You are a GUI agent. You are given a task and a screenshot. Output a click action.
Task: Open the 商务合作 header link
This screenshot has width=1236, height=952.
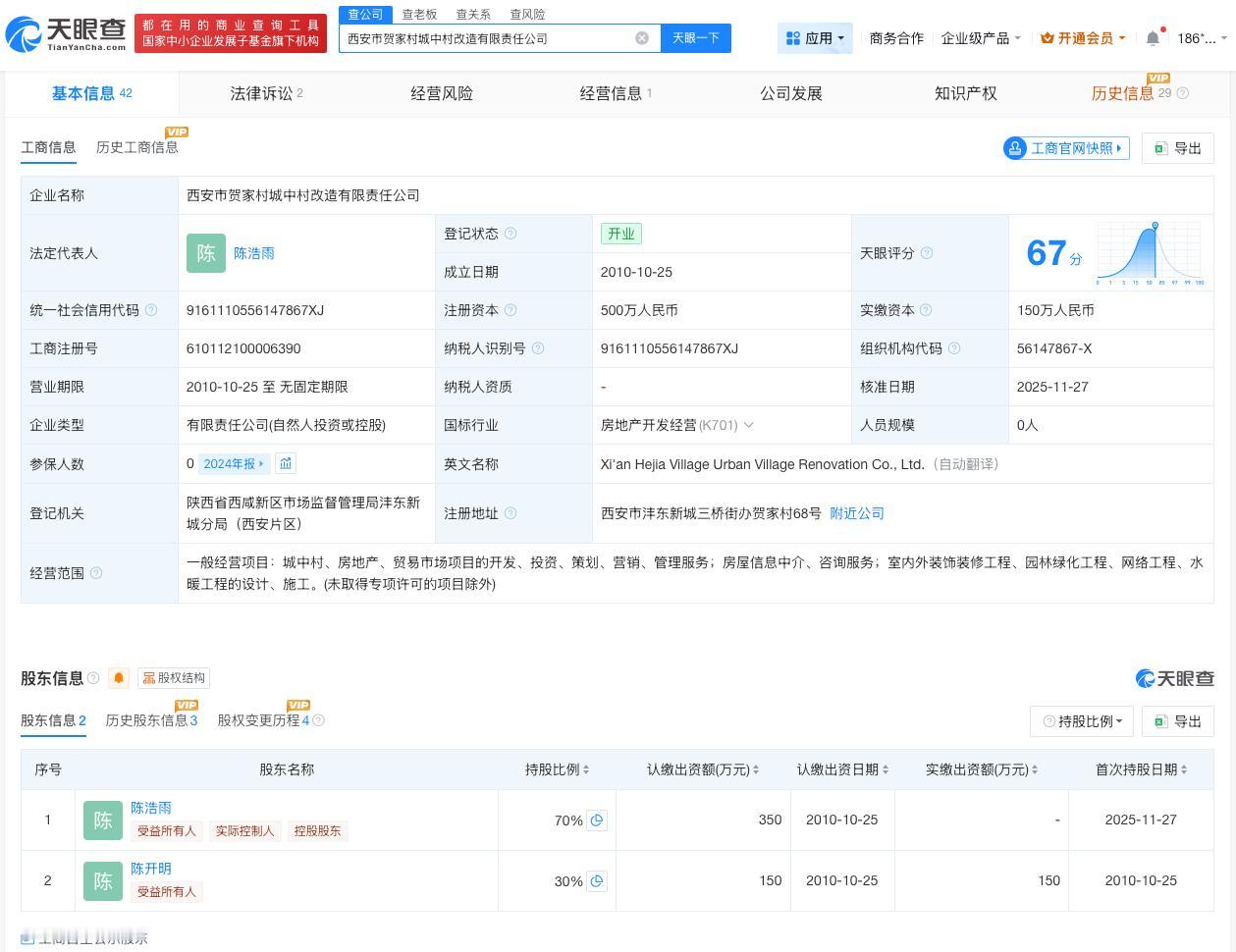896,38
